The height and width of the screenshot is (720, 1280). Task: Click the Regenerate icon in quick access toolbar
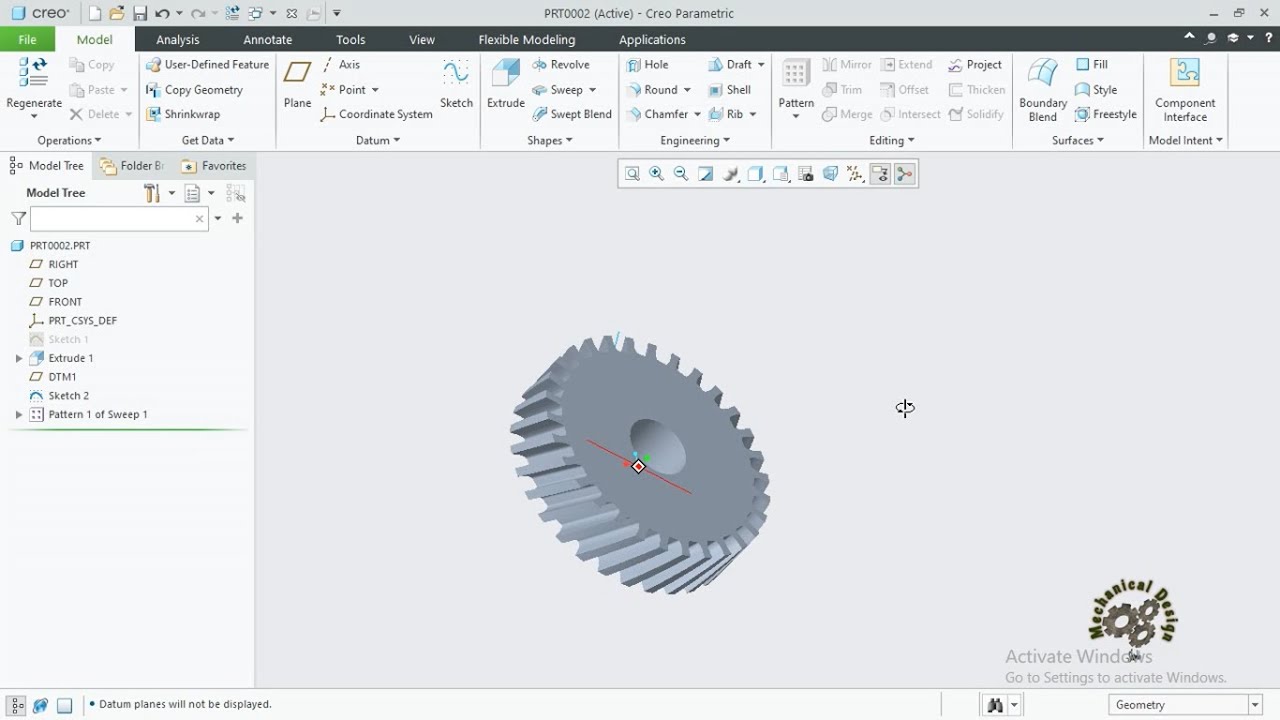tap(232, 13)
